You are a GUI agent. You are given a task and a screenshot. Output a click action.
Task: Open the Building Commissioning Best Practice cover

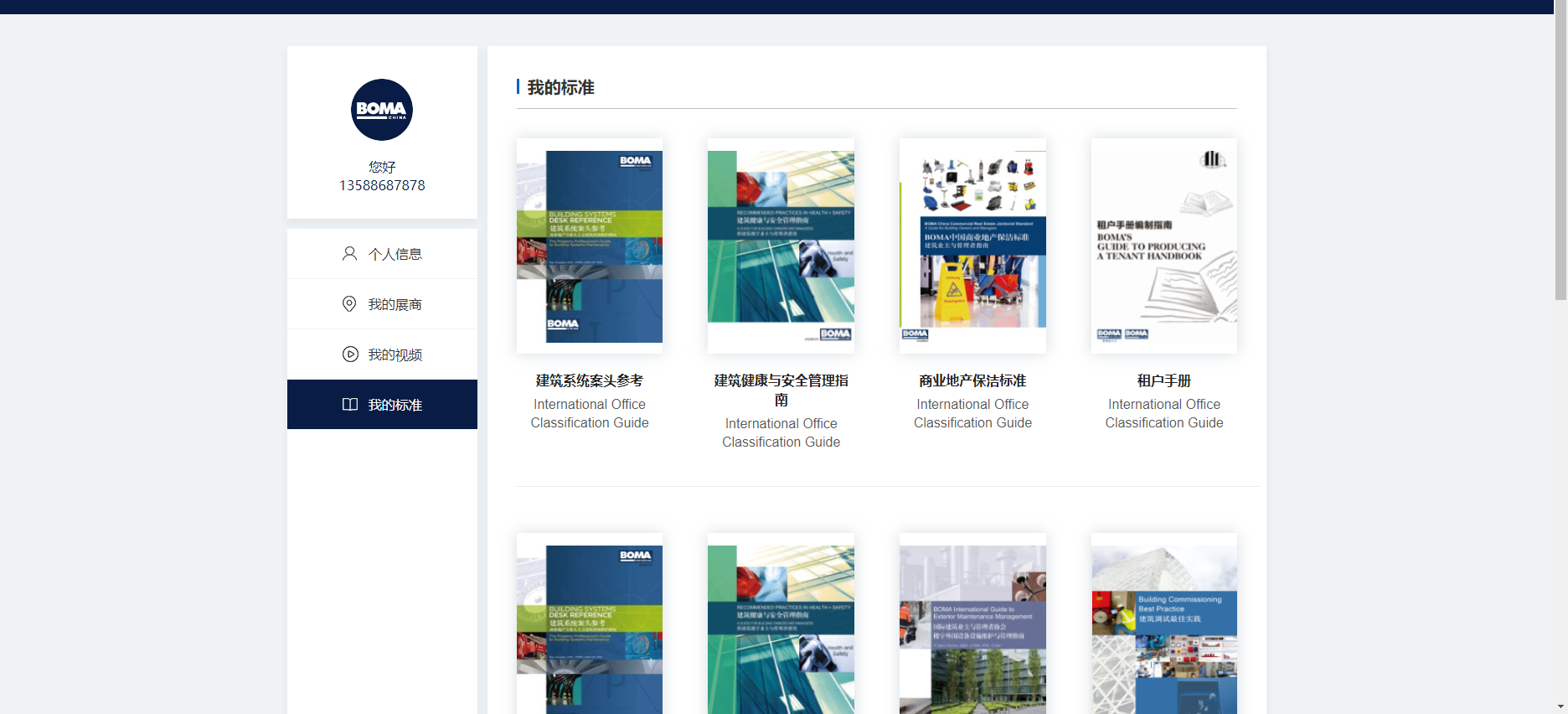point(1164,623)
